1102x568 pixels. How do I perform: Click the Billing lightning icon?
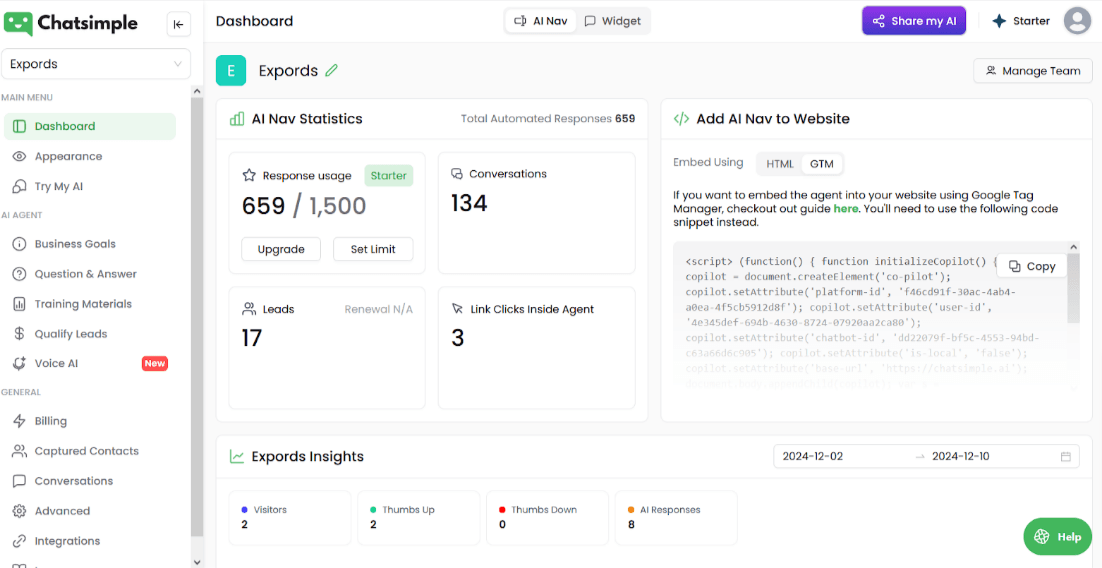click(x=19, y=421)
